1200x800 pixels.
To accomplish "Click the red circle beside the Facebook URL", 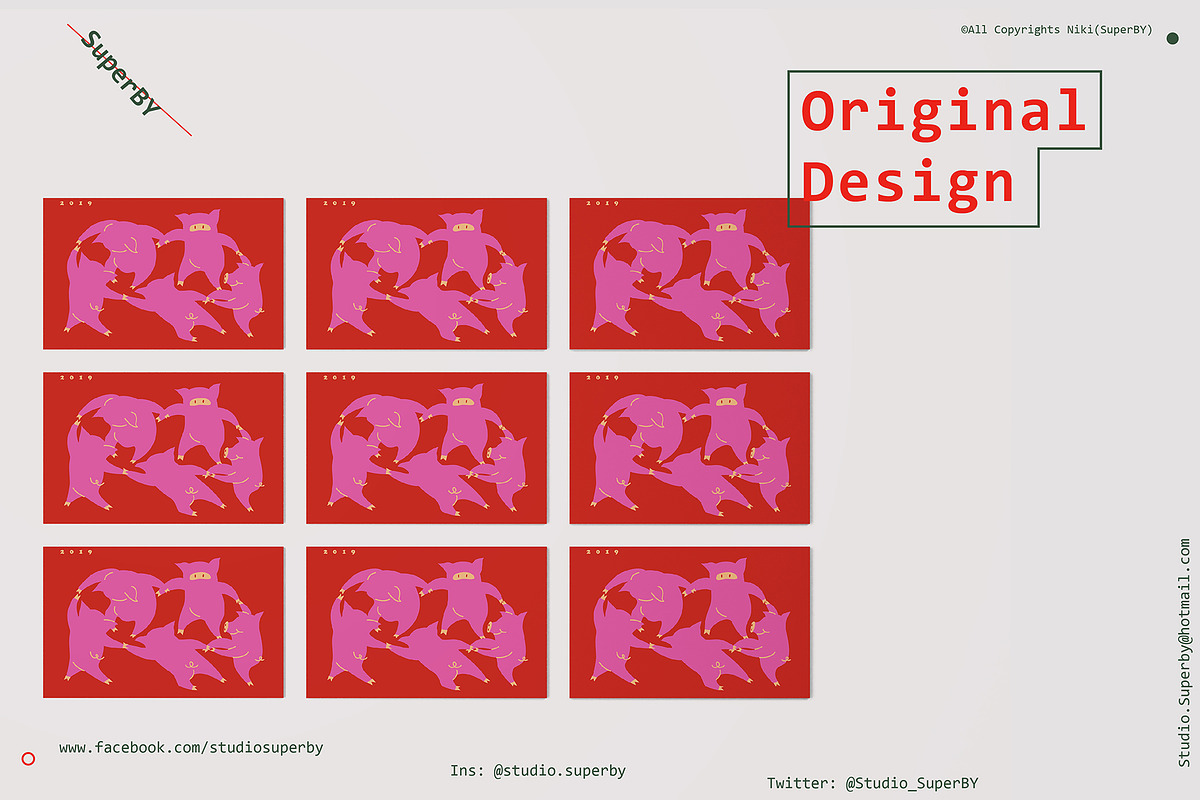I will [28, 759].
